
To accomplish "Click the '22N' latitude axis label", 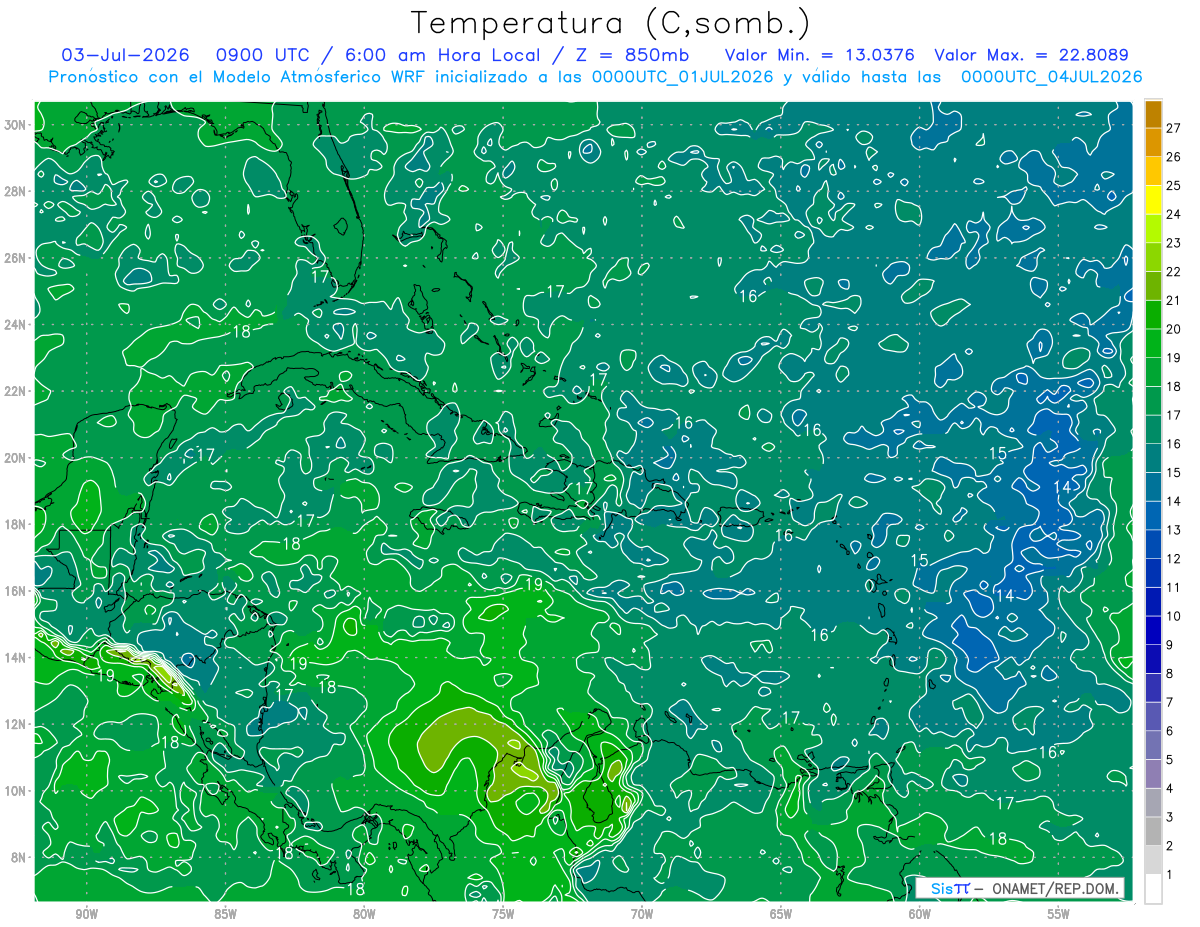I will [16, 391].
